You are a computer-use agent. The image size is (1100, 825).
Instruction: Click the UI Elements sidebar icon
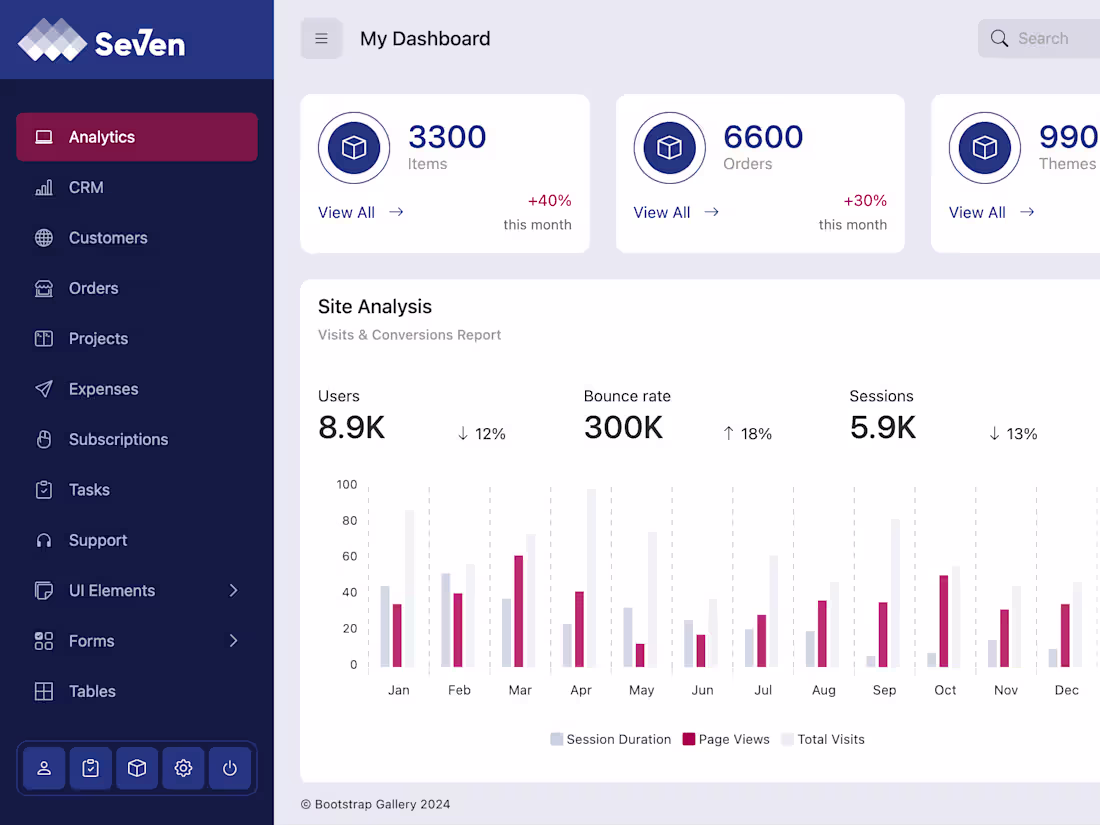click(x=43, y=591)
